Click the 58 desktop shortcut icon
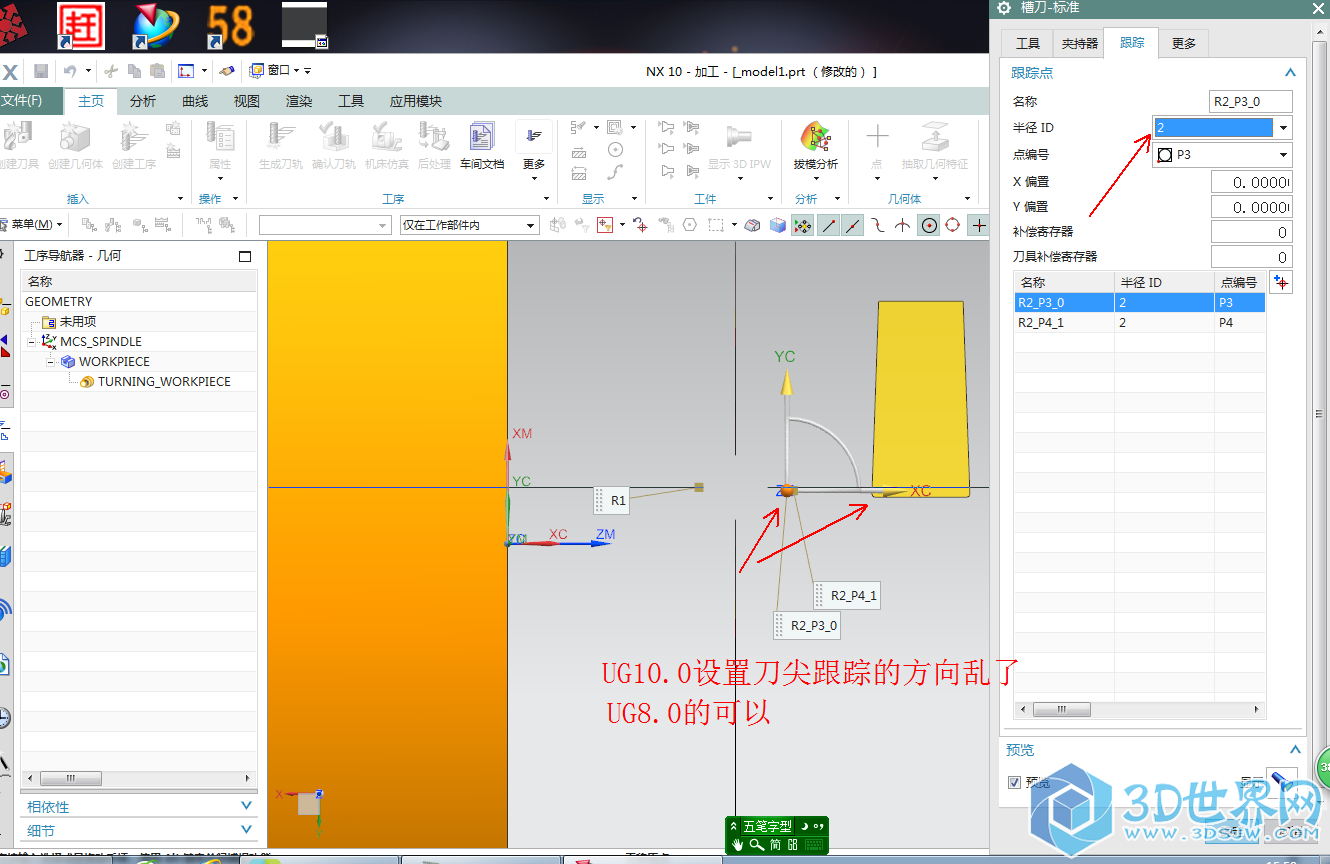 (230, 25)
